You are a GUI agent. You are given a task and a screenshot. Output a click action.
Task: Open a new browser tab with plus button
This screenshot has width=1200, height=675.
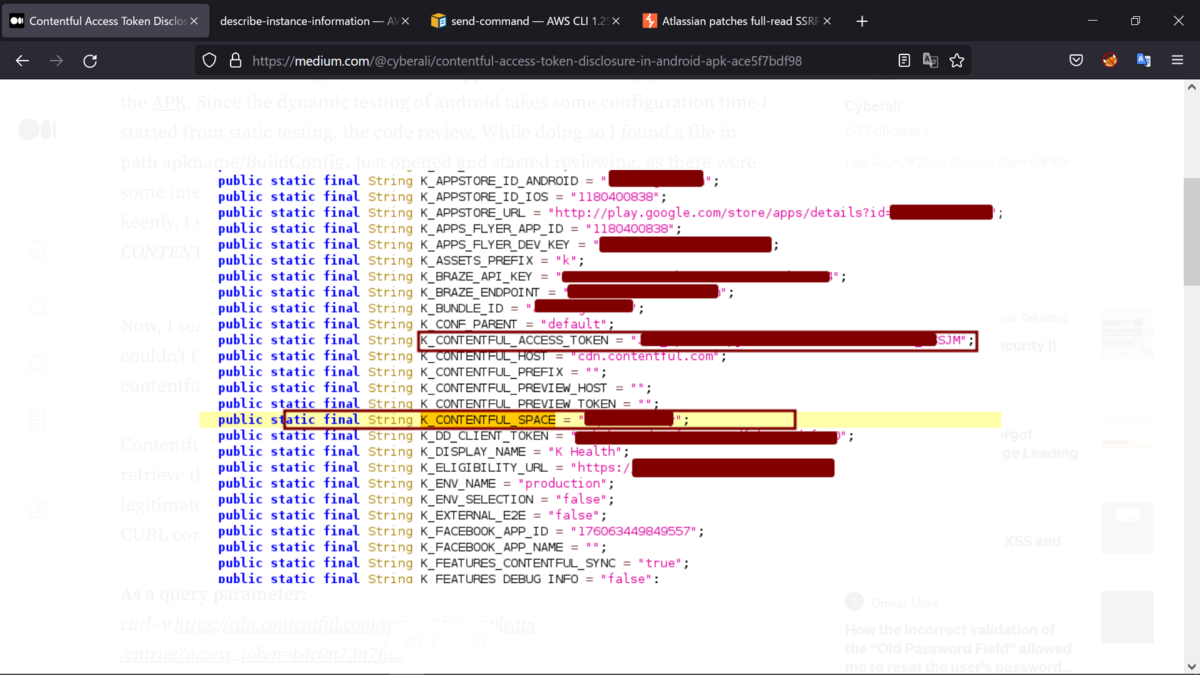(862, 21)
